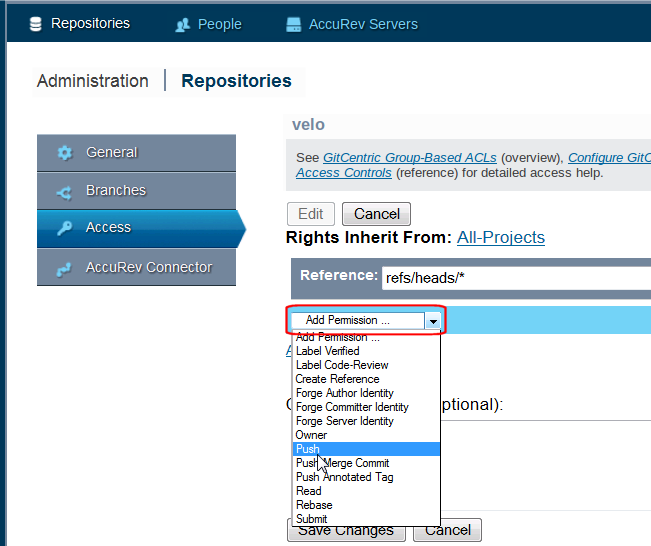The width and height of the screenshot is (651, 546).
Task: Open the People tab
Action: [x=219, y=24]
